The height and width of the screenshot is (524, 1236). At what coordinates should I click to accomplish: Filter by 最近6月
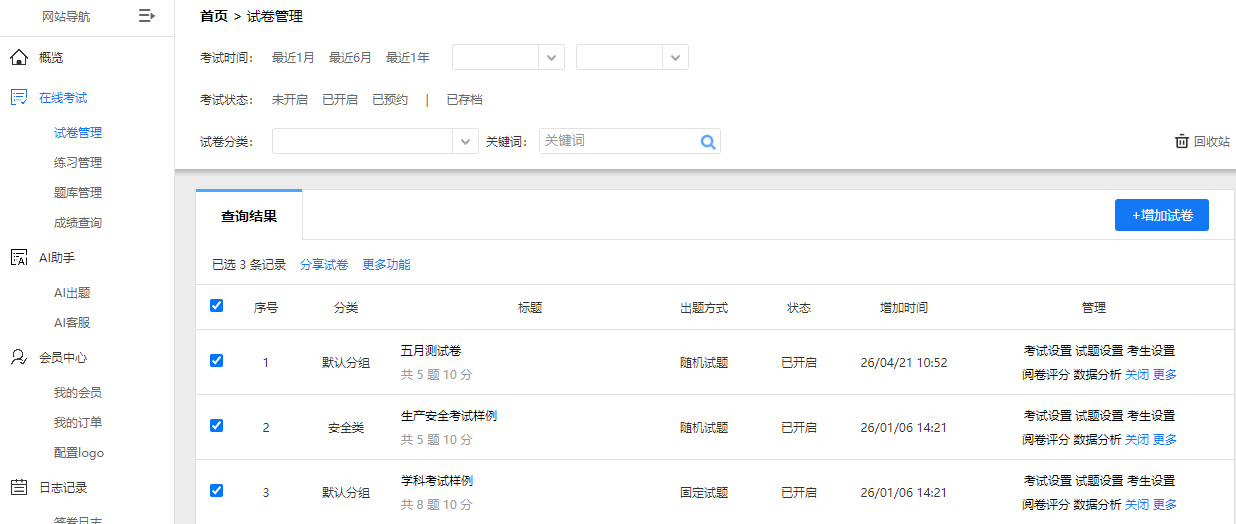[x=350, y=58]
